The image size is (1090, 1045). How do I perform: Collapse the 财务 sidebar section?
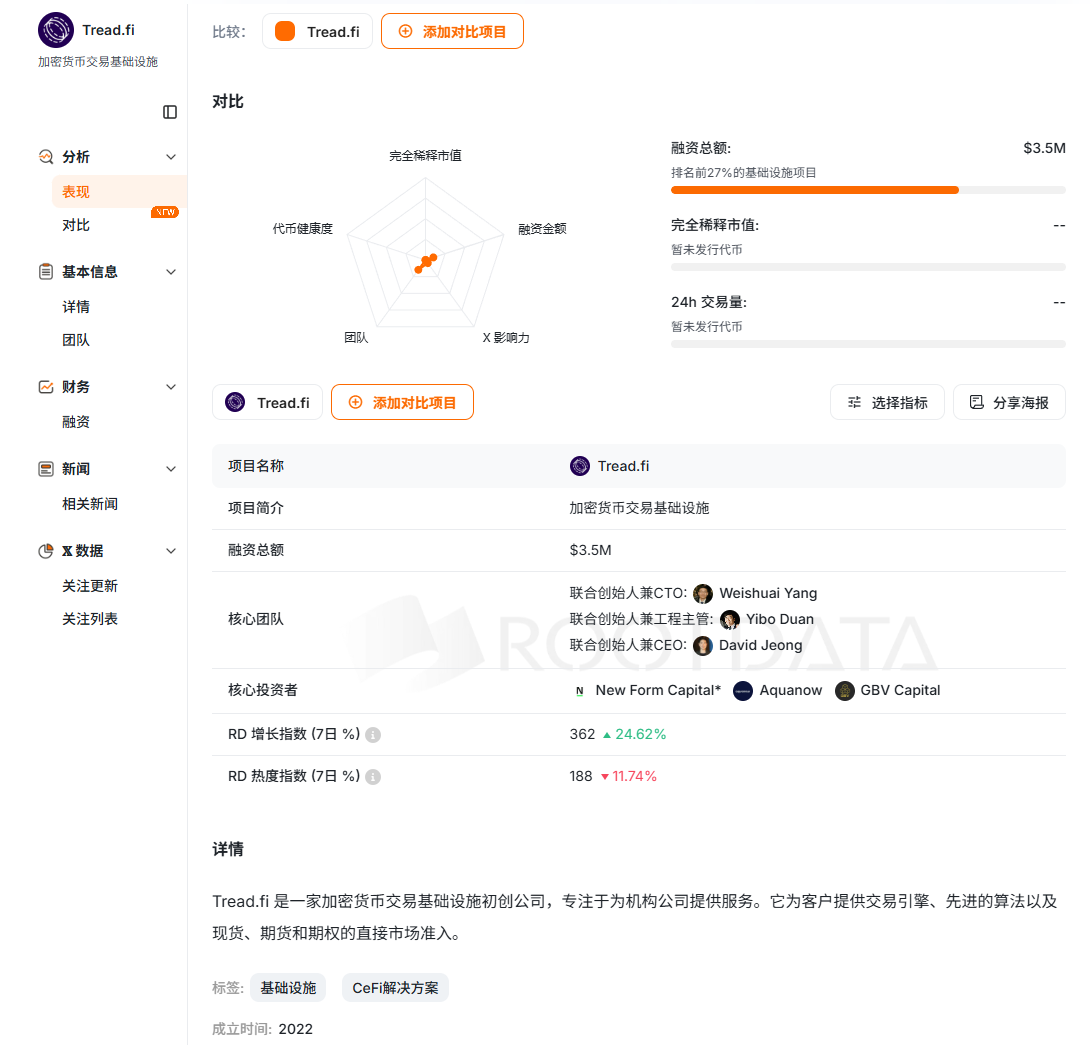click(x=171, y=387)
